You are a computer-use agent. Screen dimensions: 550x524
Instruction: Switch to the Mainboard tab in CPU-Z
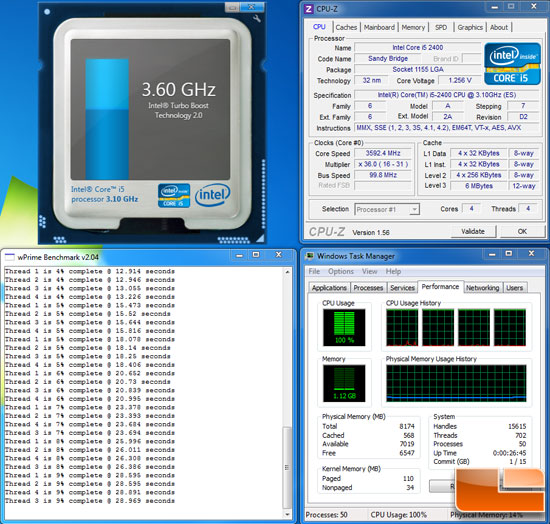[379, 27]
